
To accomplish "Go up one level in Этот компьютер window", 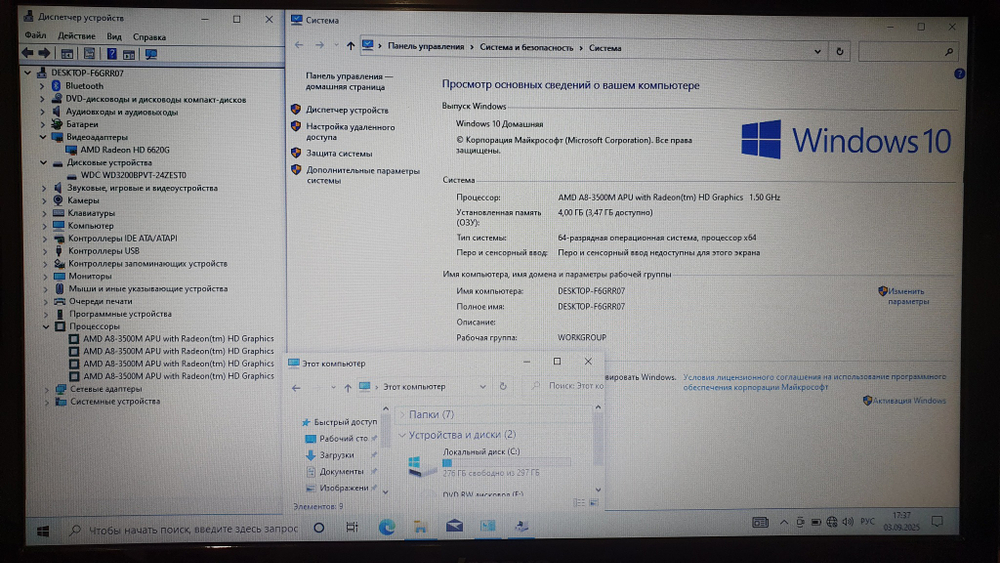I will click(348, 387).
